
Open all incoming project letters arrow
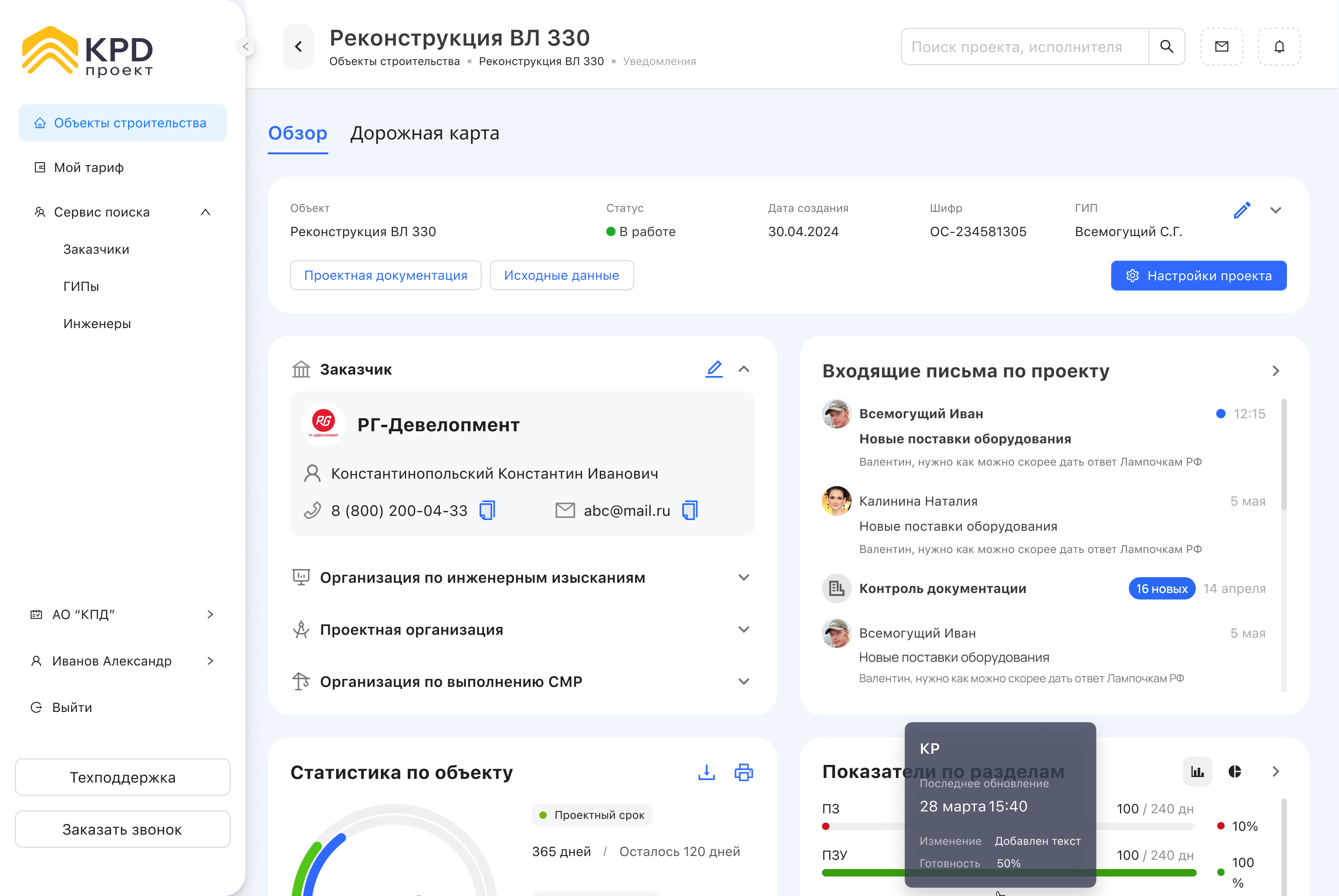1276,371
